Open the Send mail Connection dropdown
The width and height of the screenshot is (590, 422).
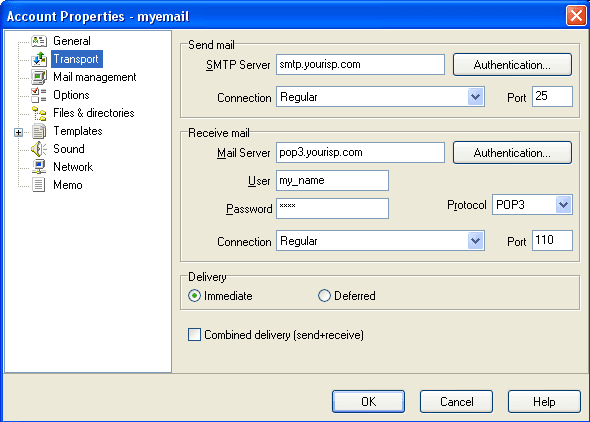[380, 97]
